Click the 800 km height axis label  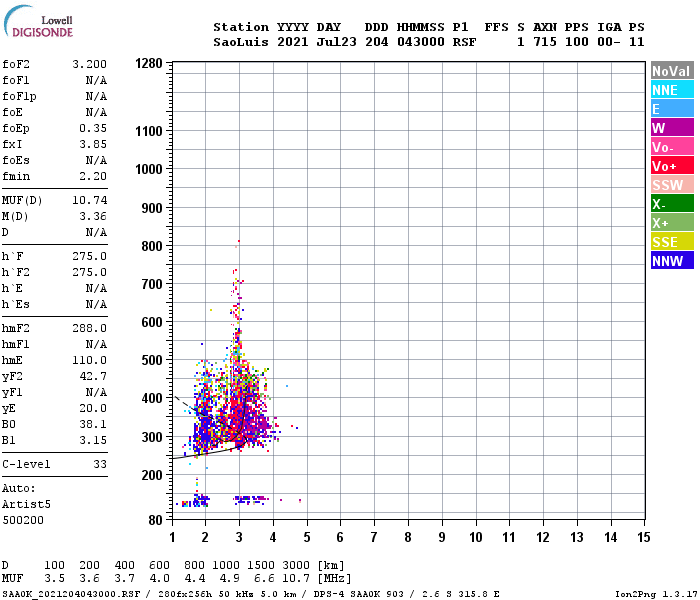pyautogui.click(x=152, y=246)
